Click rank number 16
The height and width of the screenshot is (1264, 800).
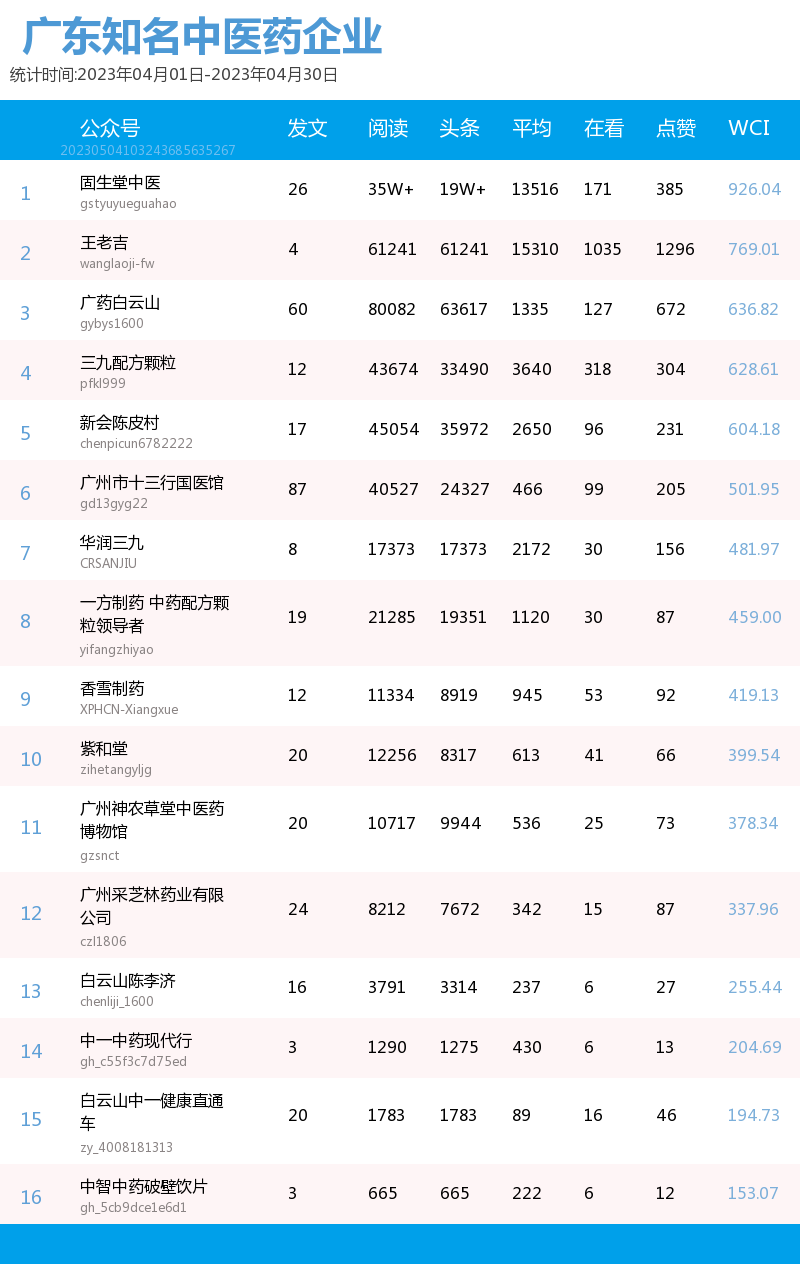31,1197
